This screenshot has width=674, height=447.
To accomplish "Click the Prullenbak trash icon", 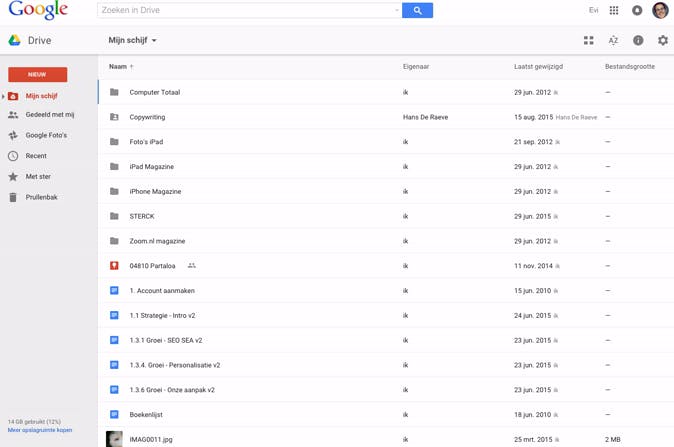I will [13, 197].
